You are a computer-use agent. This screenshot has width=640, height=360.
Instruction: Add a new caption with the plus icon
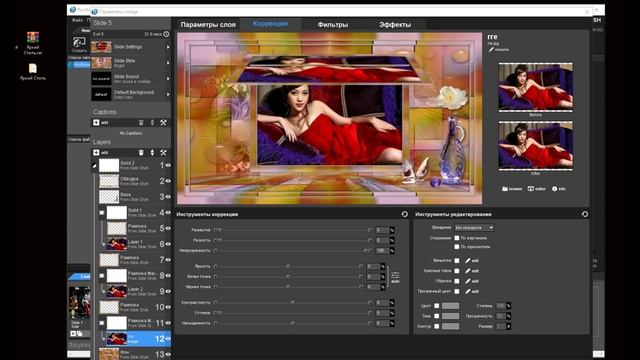coord(96,122)
